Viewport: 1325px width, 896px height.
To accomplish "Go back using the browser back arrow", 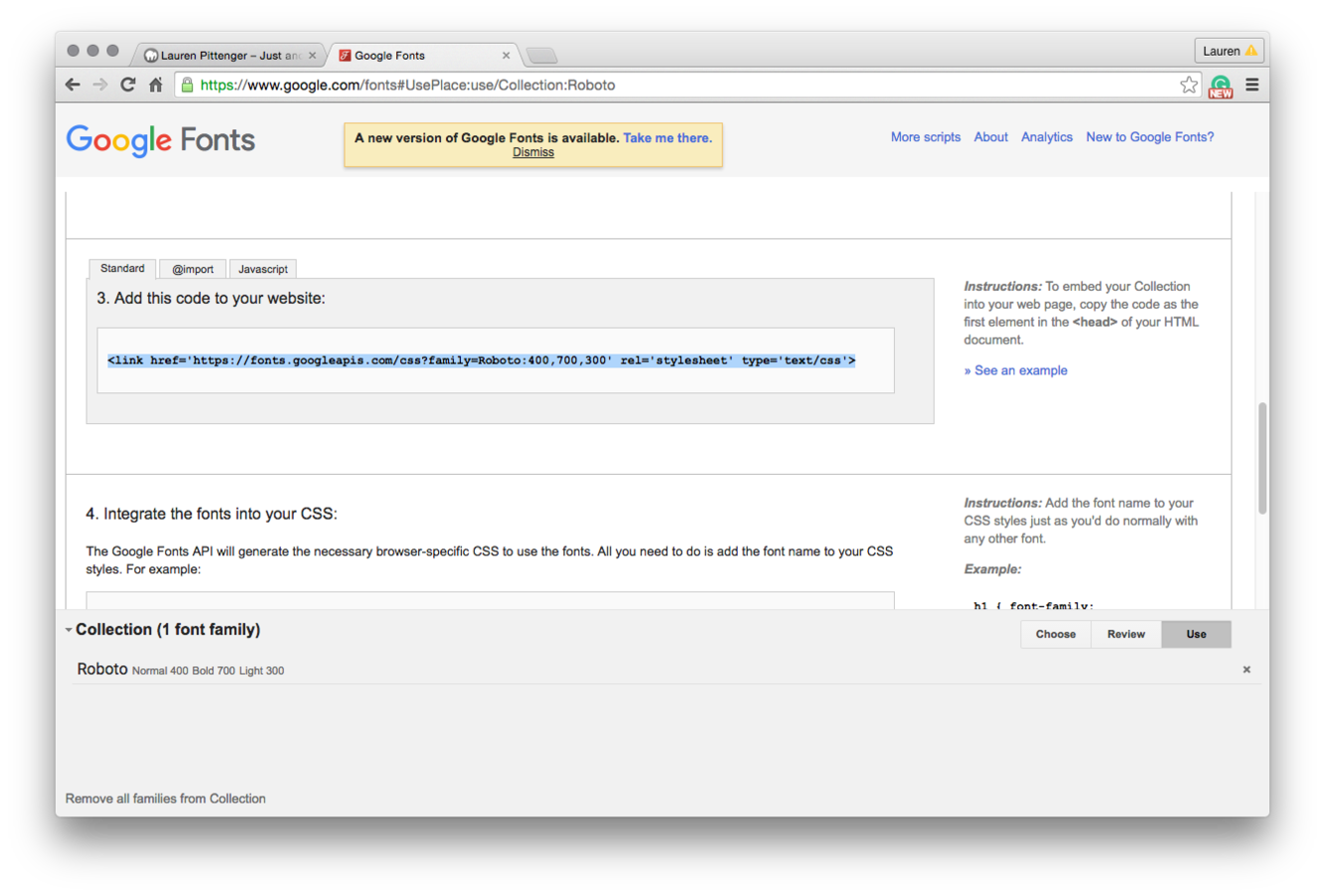I will click(73, 85).
